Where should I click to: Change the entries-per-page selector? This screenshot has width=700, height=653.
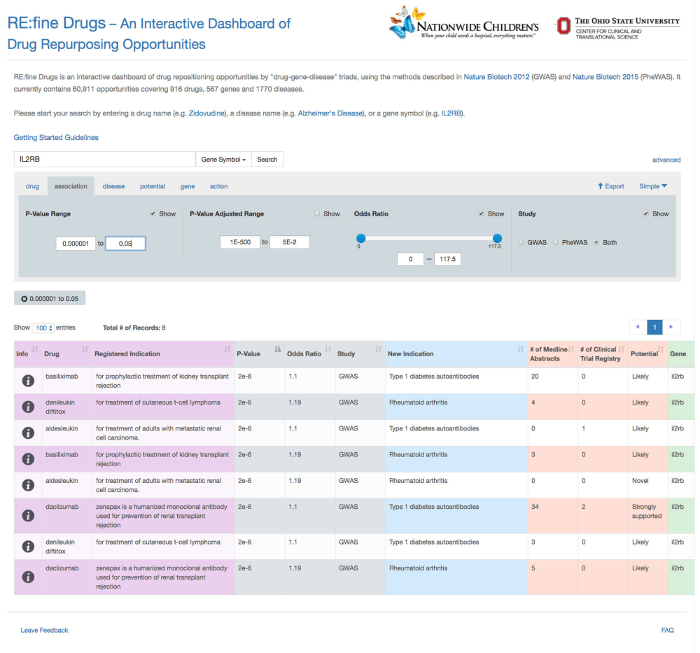43,328
